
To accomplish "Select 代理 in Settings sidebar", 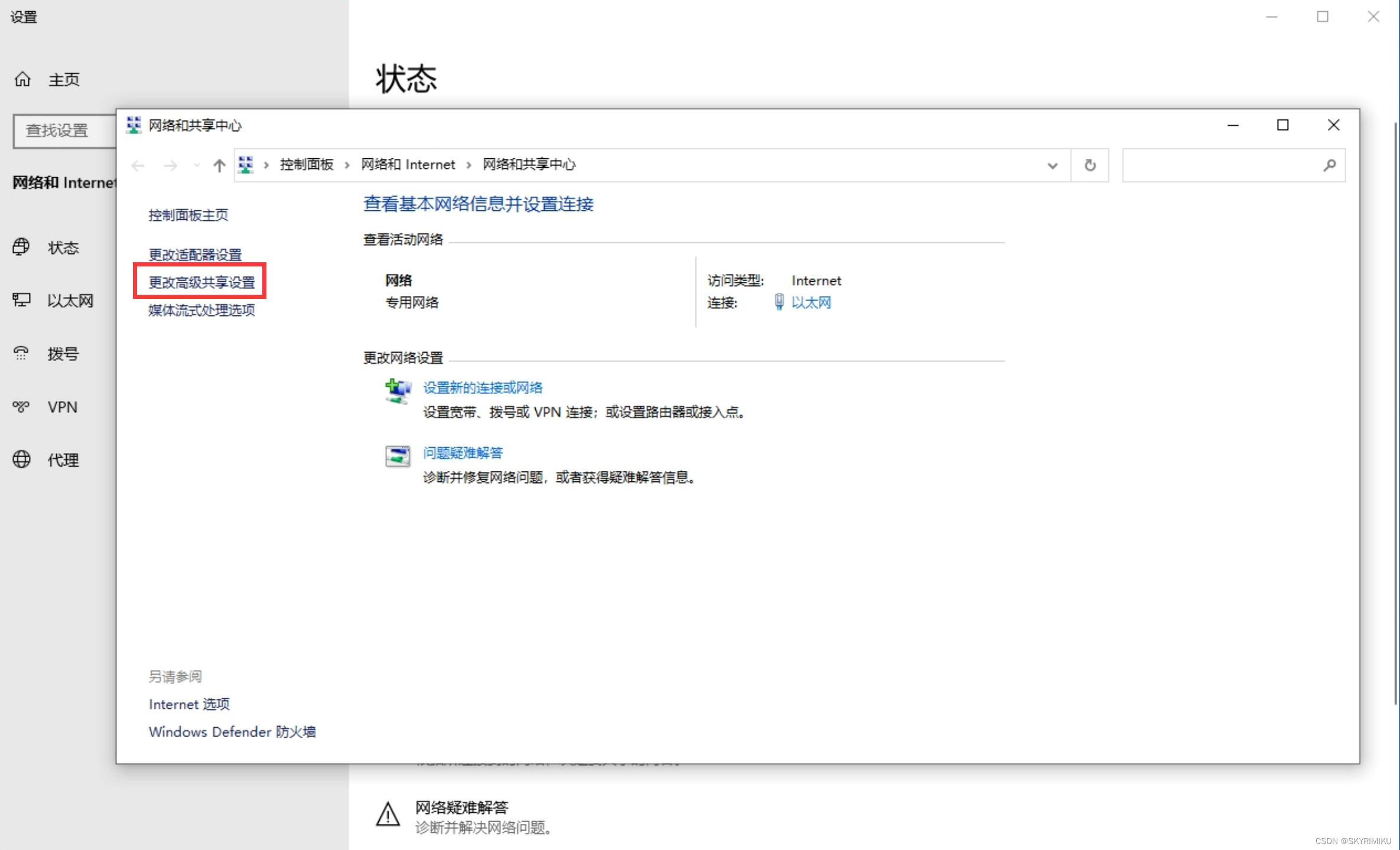I will click(x=63, y=460).
